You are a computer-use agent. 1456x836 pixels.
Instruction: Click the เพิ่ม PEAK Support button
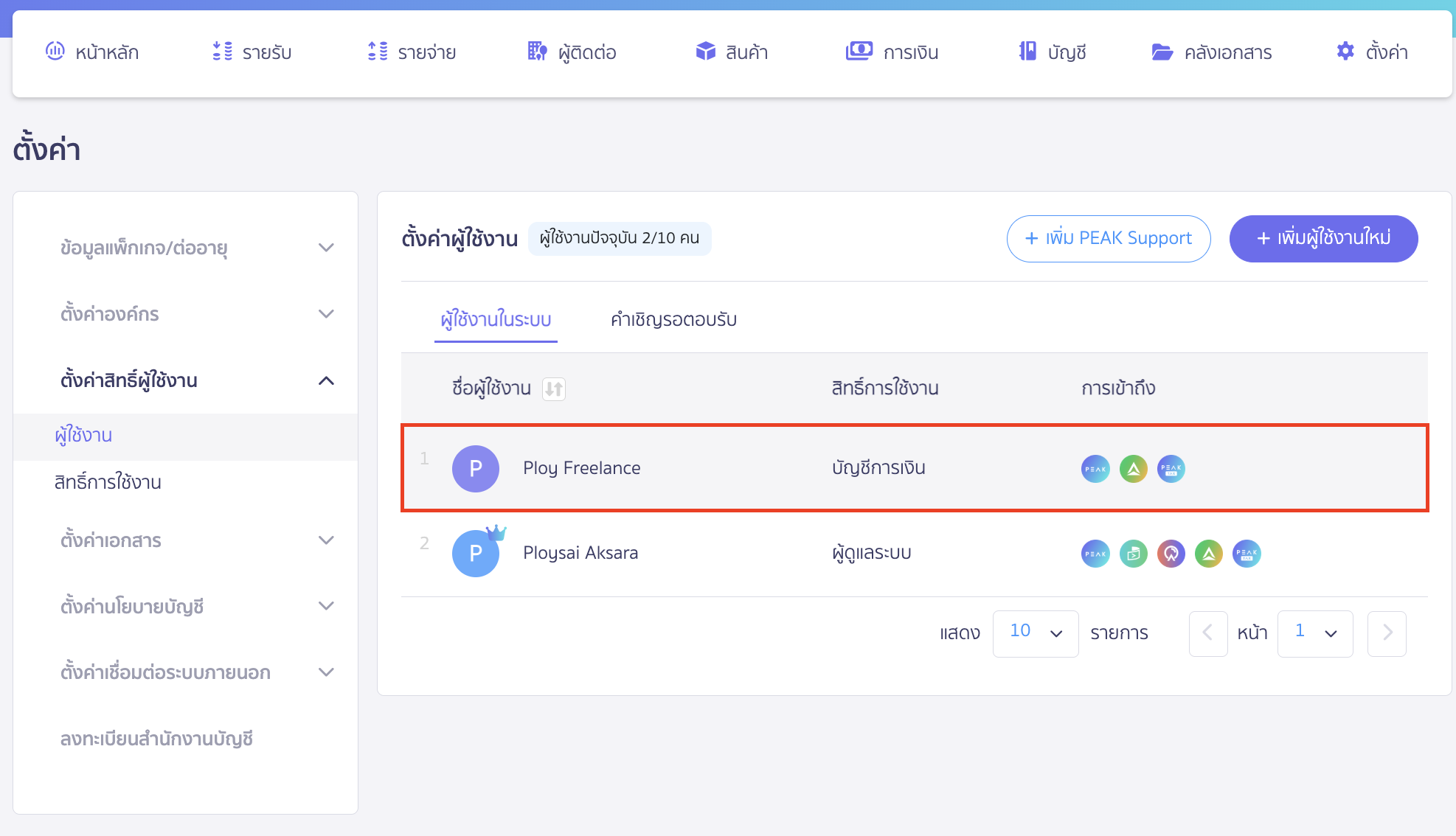[1108, 238]
